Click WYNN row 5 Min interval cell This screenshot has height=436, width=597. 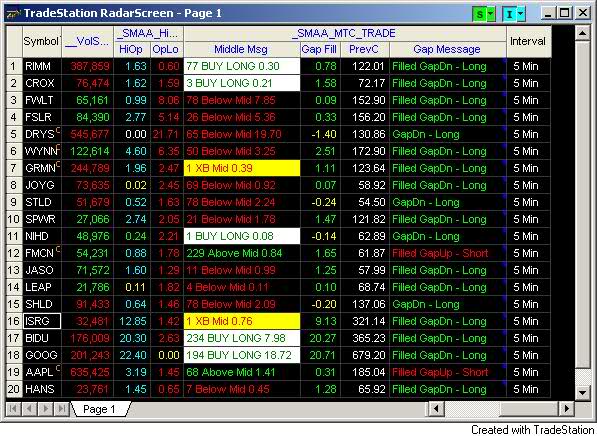528,151
